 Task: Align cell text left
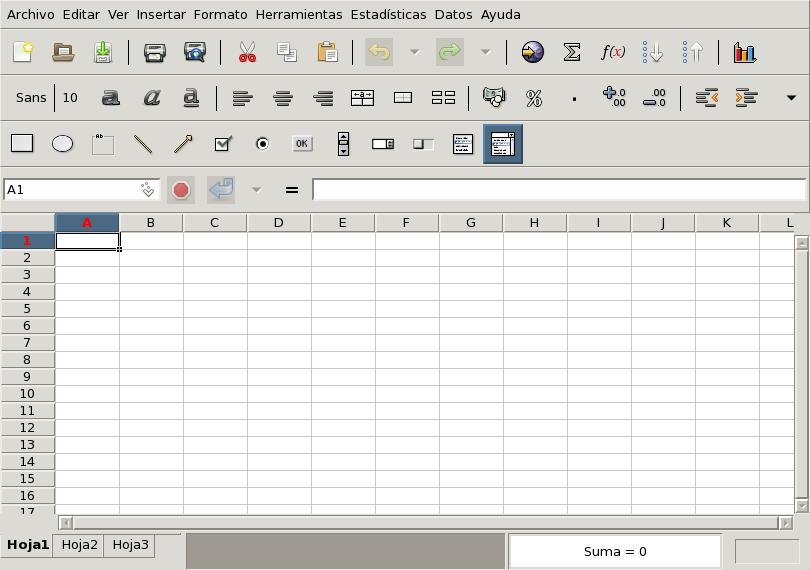[x=242, y=98]
